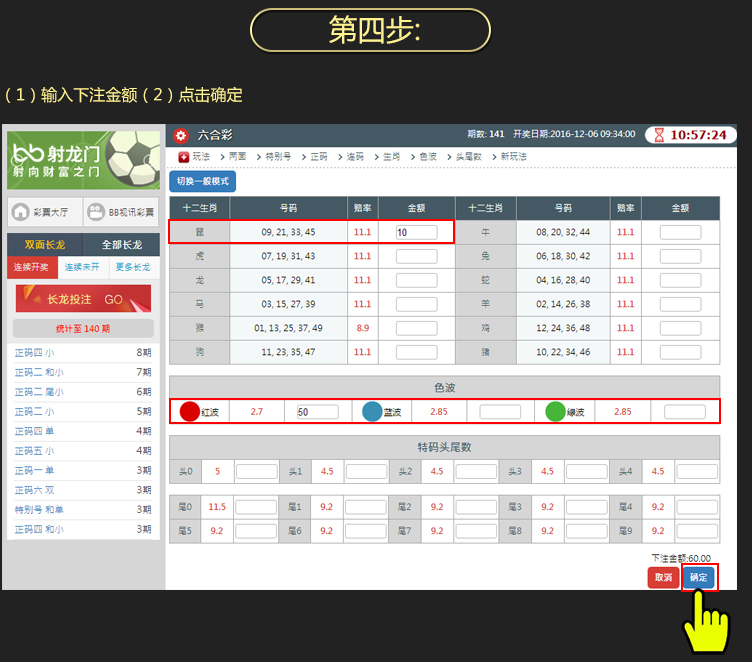
Task: Select the red 红波 color circle
Action: (x=189, y=411)
